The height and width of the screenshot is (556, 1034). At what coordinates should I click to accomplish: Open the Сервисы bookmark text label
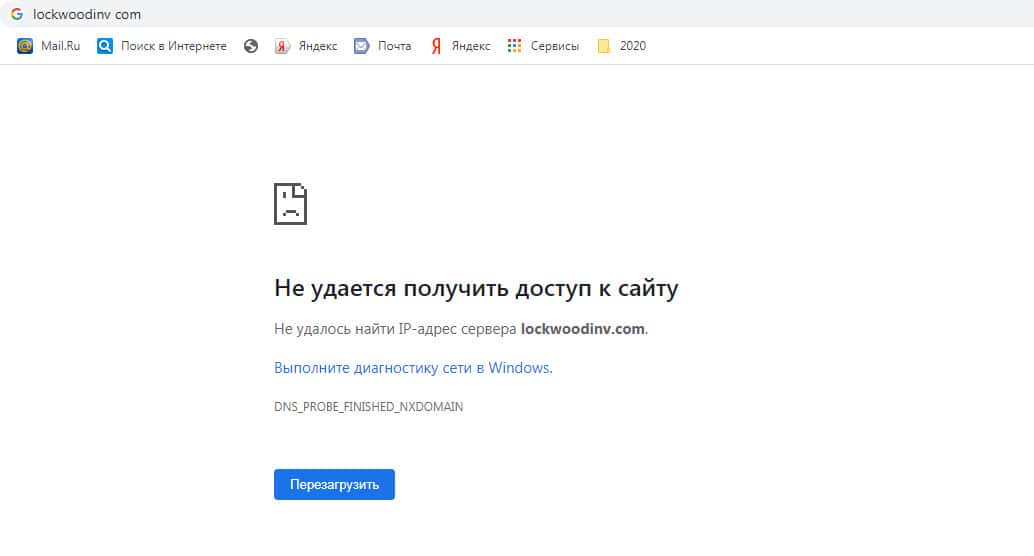point(554,46)
